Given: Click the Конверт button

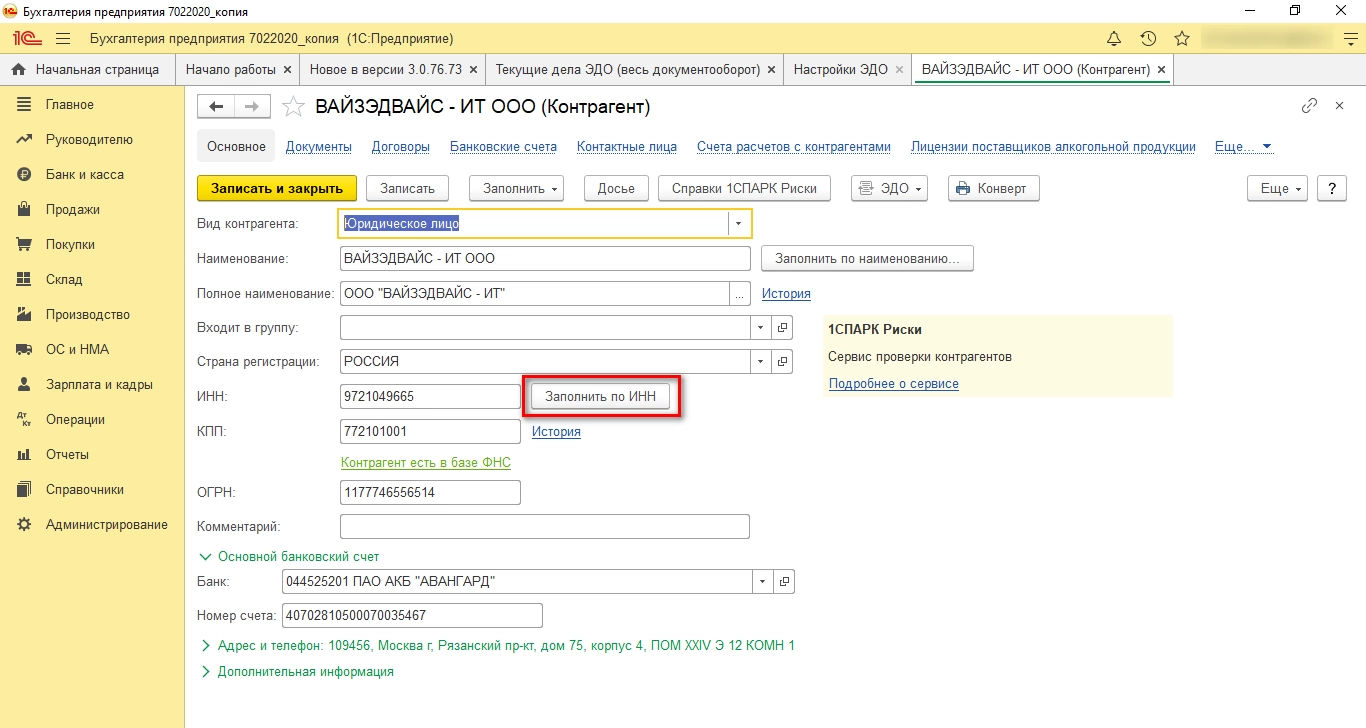Looking at the screenshot, I should tap(994, 189).
